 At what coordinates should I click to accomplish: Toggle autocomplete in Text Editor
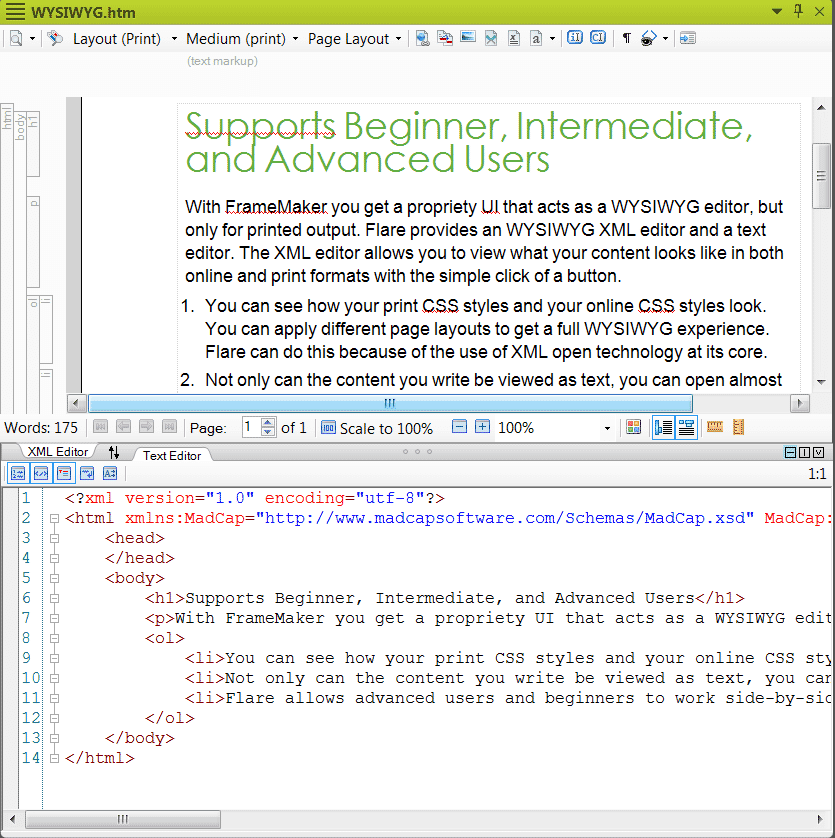click(110, 473)
